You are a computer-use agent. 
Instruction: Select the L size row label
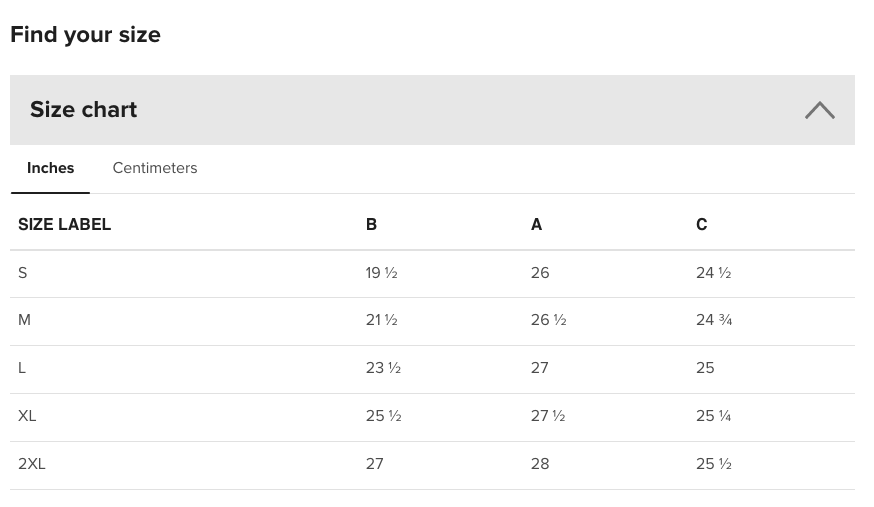(22, 368)
